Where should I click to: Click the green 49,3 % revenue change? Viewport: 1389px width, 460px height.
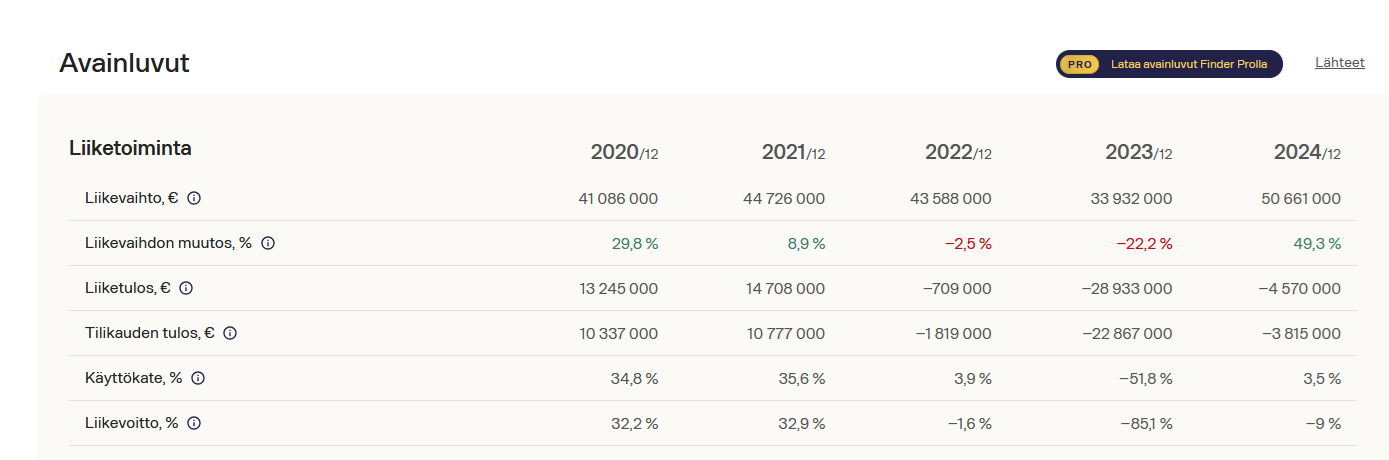pos(1319,243)
